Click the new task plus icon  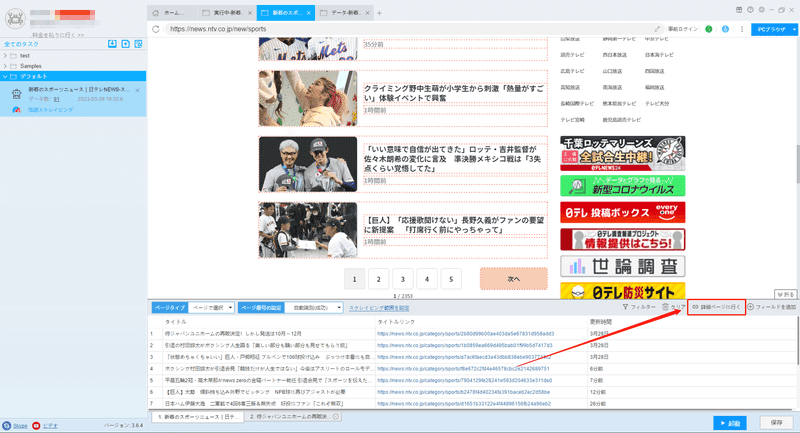[x=126, y=44]
